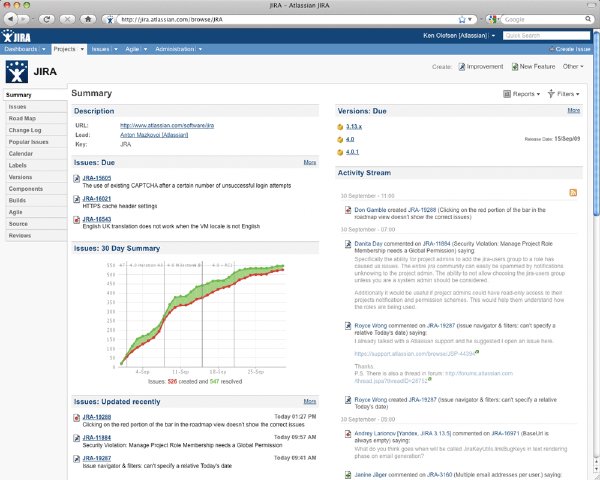Click the New Feature issue type icon
The height and width of the screenshot is (480, 600).
click(x=515, y=67)
